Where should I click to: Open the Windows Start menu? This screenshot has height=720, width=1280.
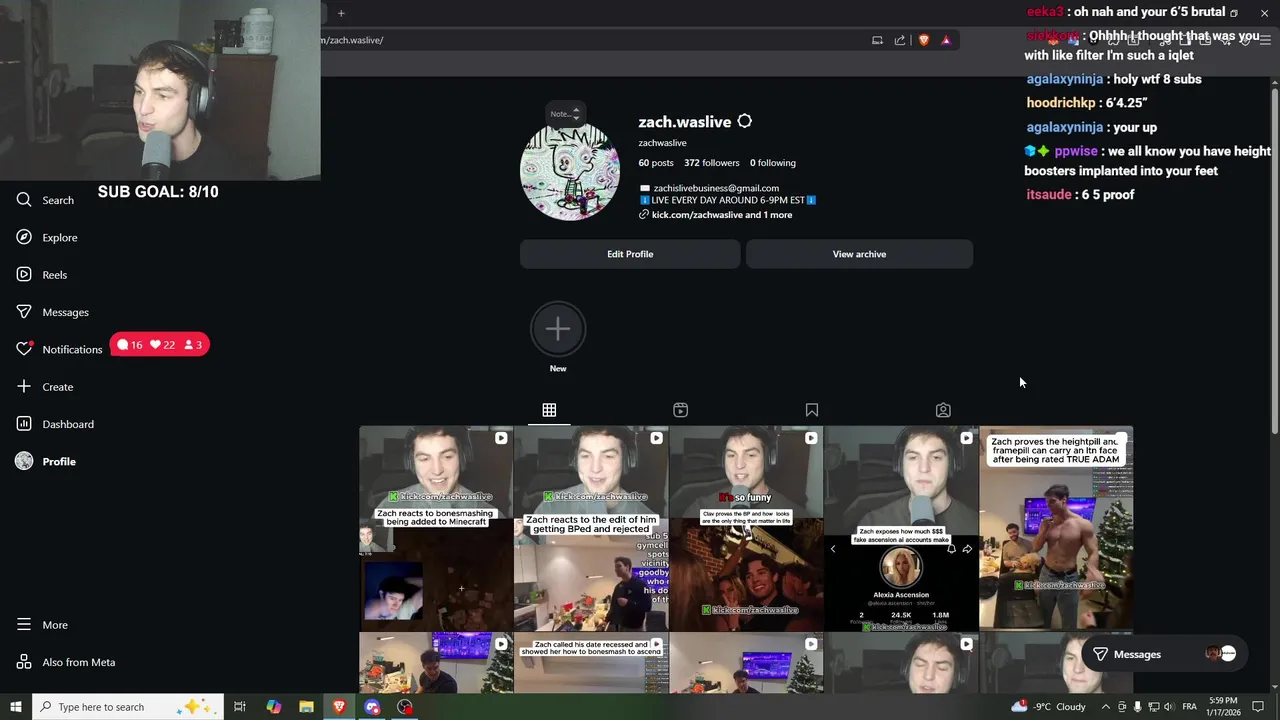tap(15, 707)
